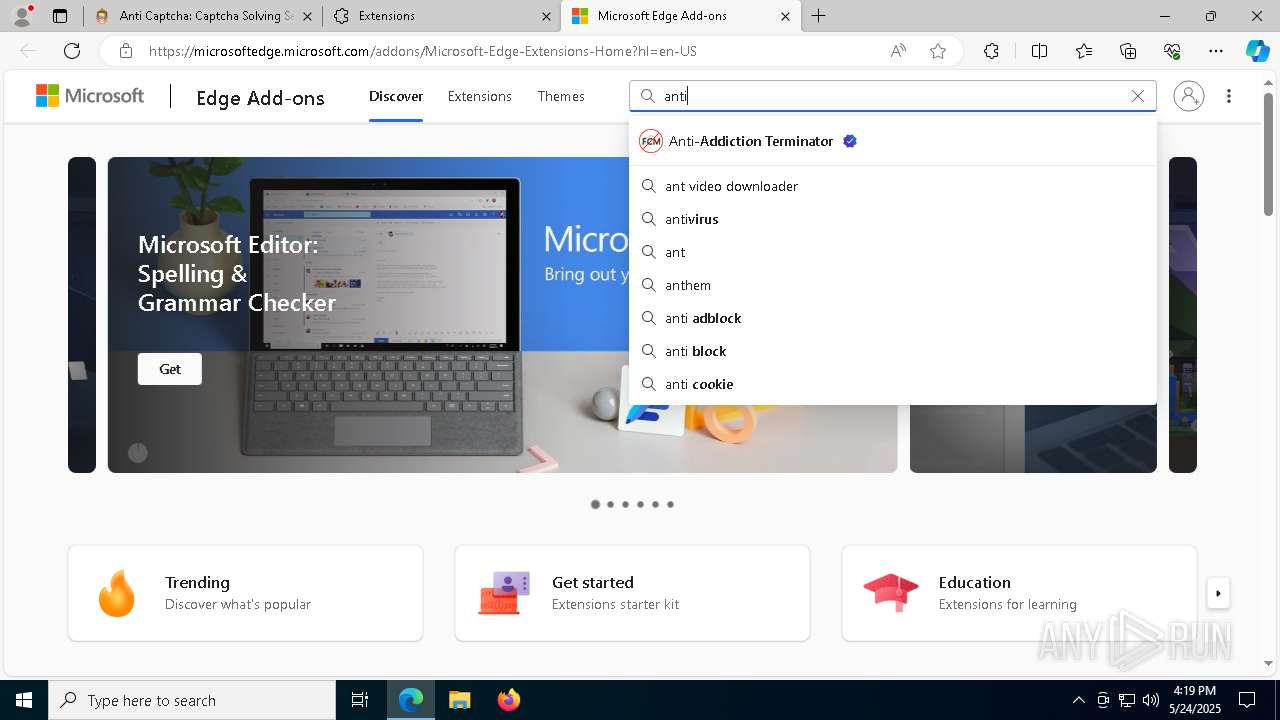
Task: Select first carousel dot
Action: tap(595, 504)
